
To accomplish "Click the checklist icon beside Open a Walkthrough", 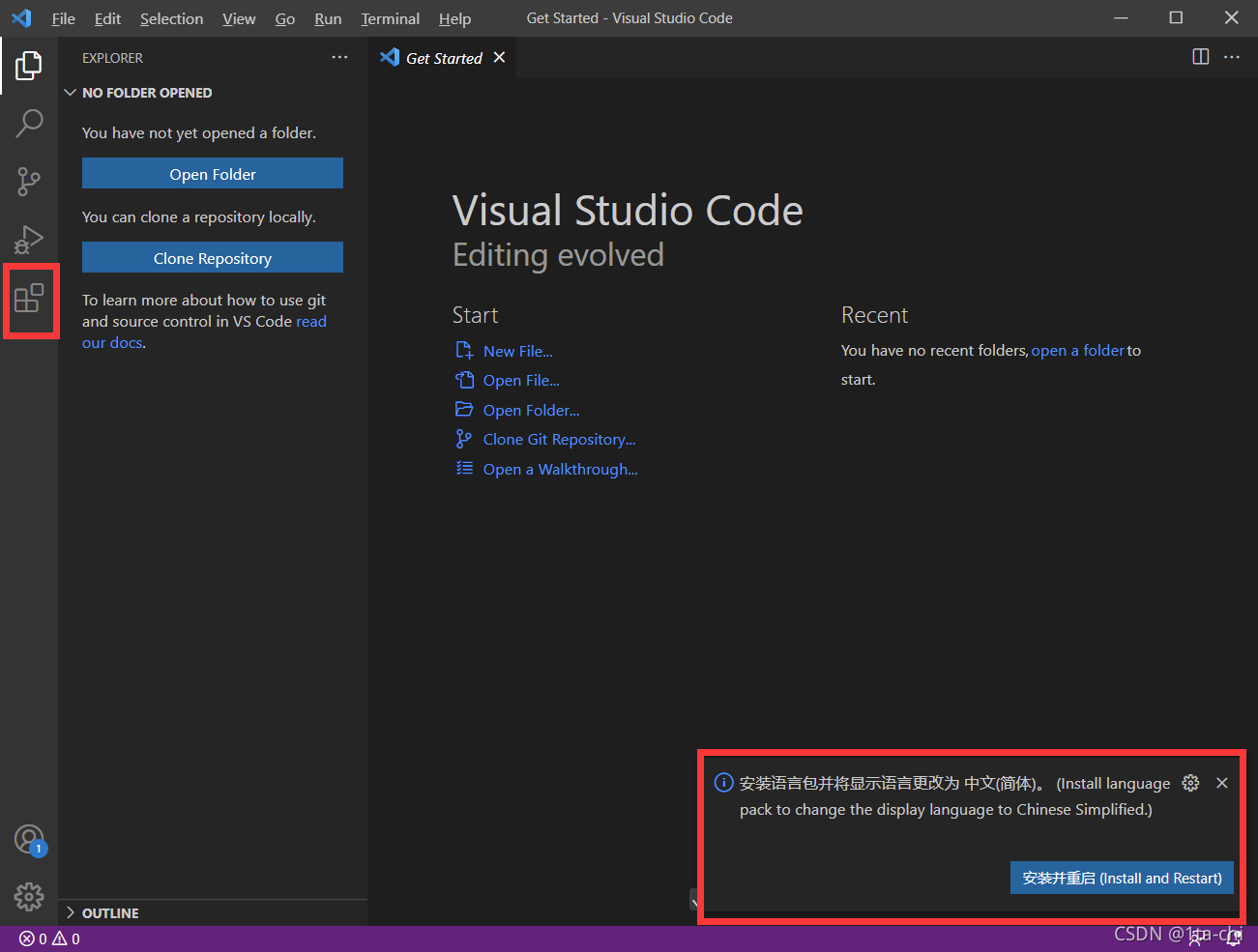I will [464, 469].
